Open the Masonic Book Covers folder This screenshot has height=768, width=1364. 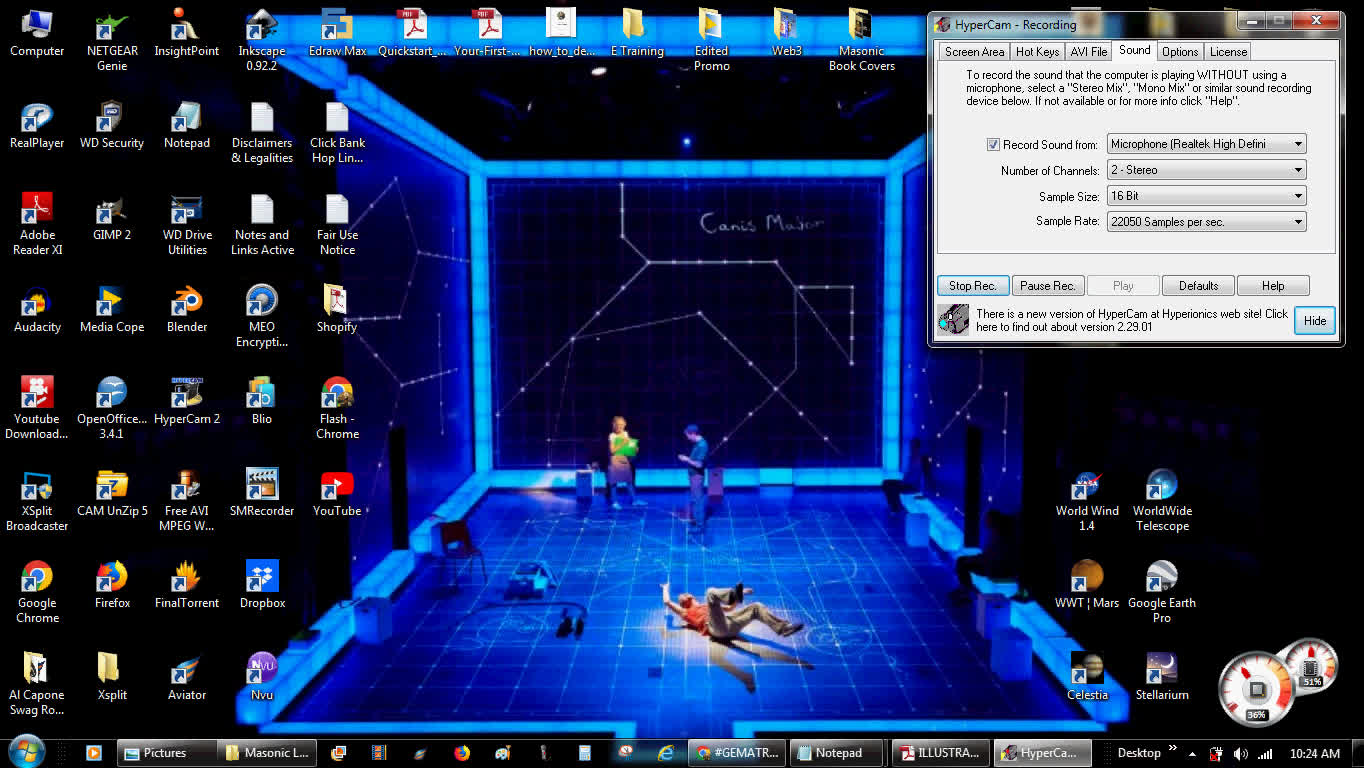(x=861, y=40)
